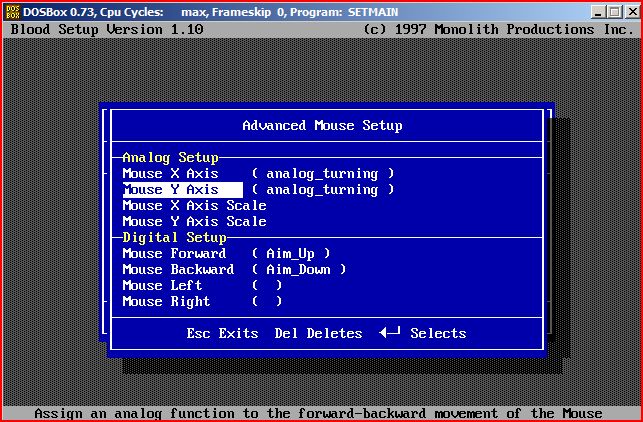Click the analog_turning value for Mouse X Axis
The image size is (643, 422).
pos(323,174)
